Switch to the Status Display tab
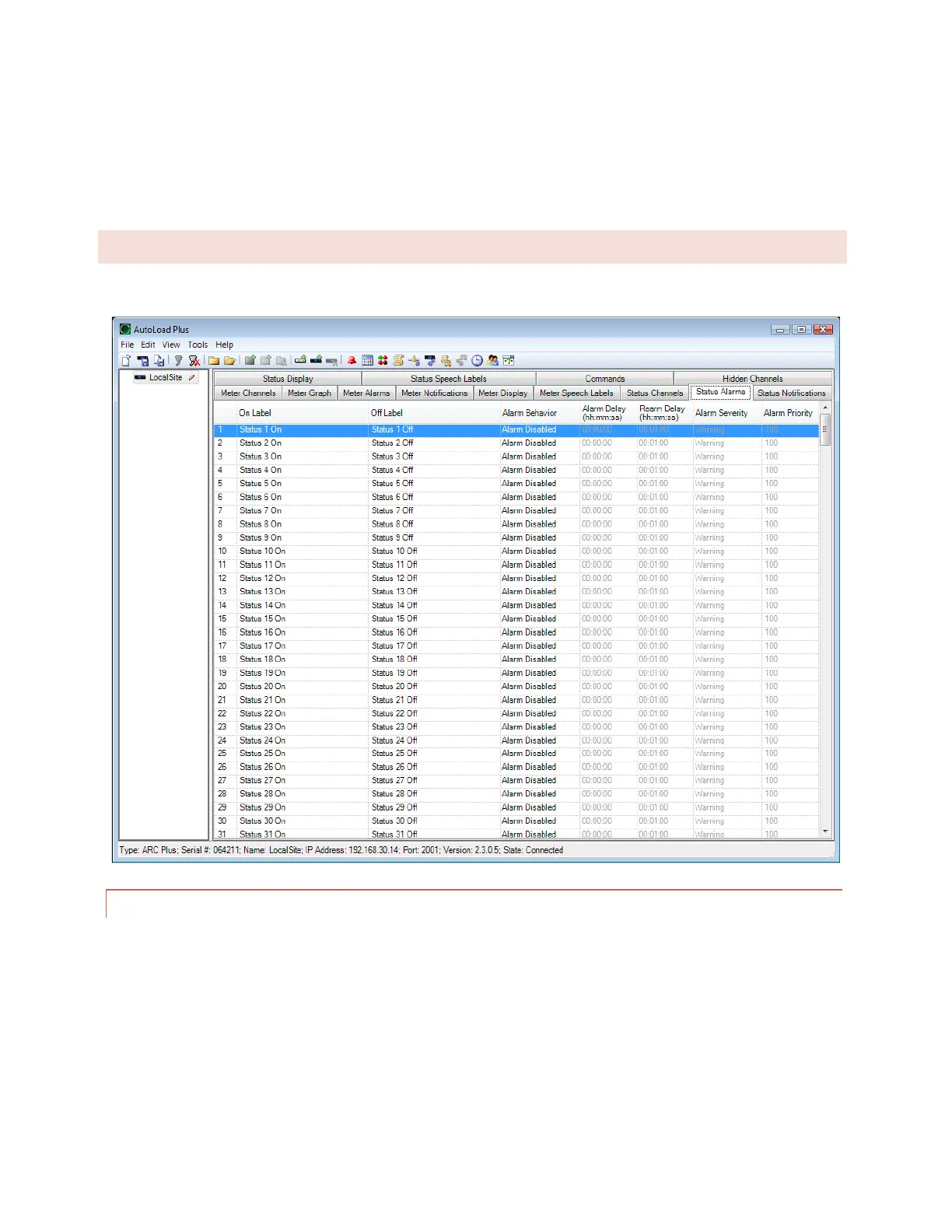The height and width of the screenshot is (1232, 952). pyautogui.click(x=288, y=379)
